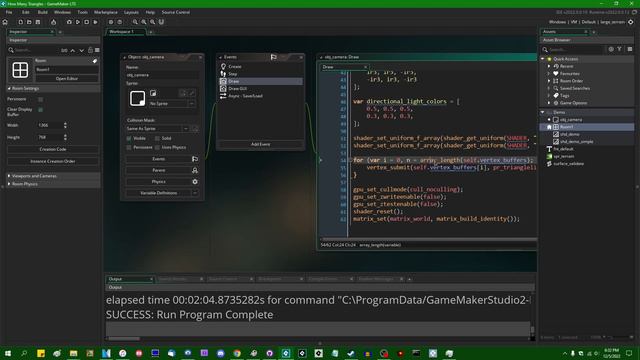
Task: Toggle the Uses Physics checkbox
Action: tap(157, 147)
